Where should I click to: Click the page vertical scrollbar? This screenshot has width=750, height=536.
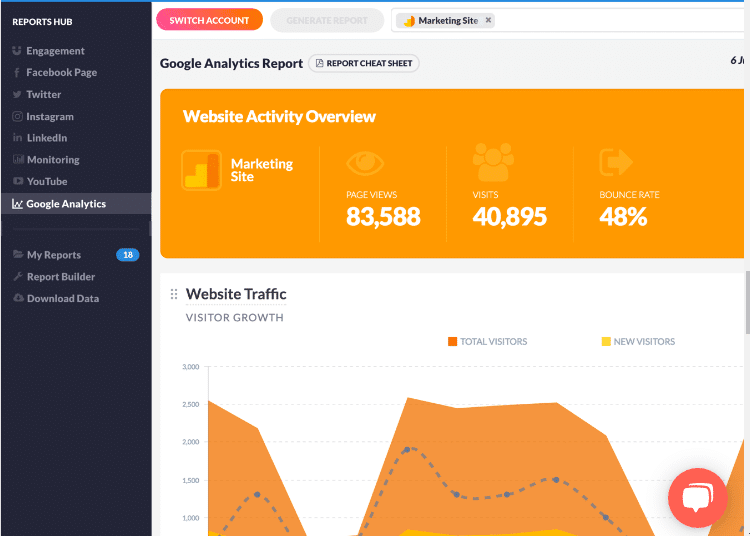point(747,303)
